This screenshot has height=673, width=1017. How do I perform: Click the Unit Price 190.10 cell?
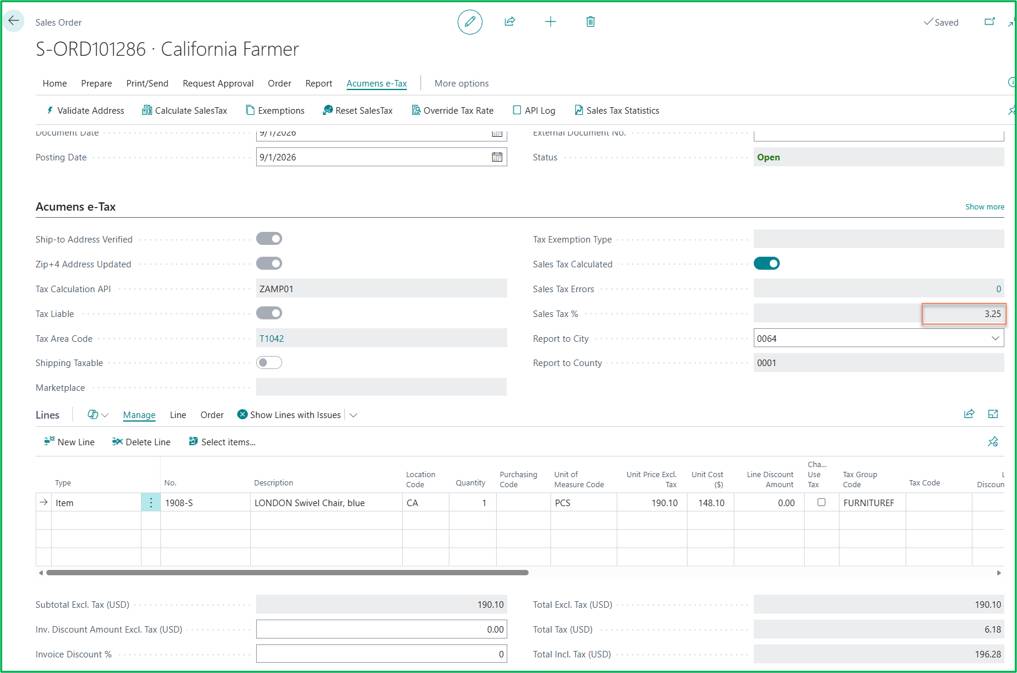click(651, 502)
